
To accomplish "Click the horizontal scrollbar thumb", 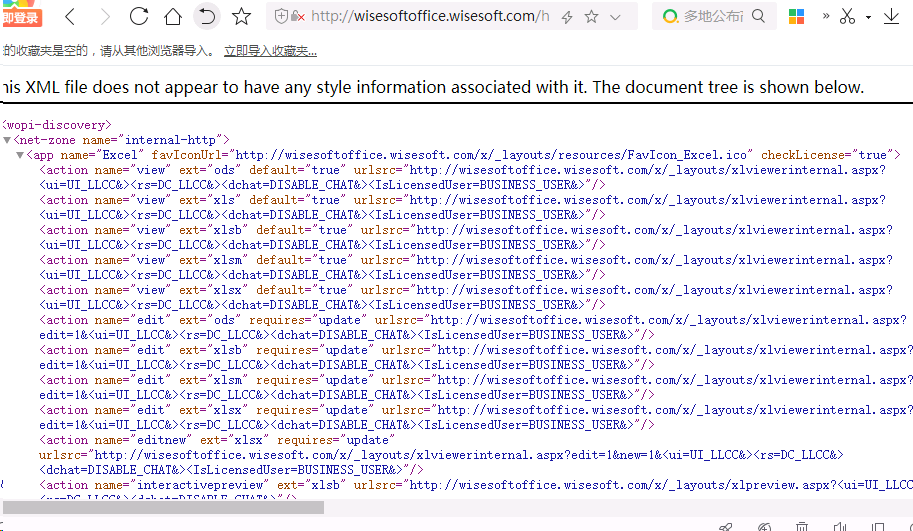I will coord(163,507).
